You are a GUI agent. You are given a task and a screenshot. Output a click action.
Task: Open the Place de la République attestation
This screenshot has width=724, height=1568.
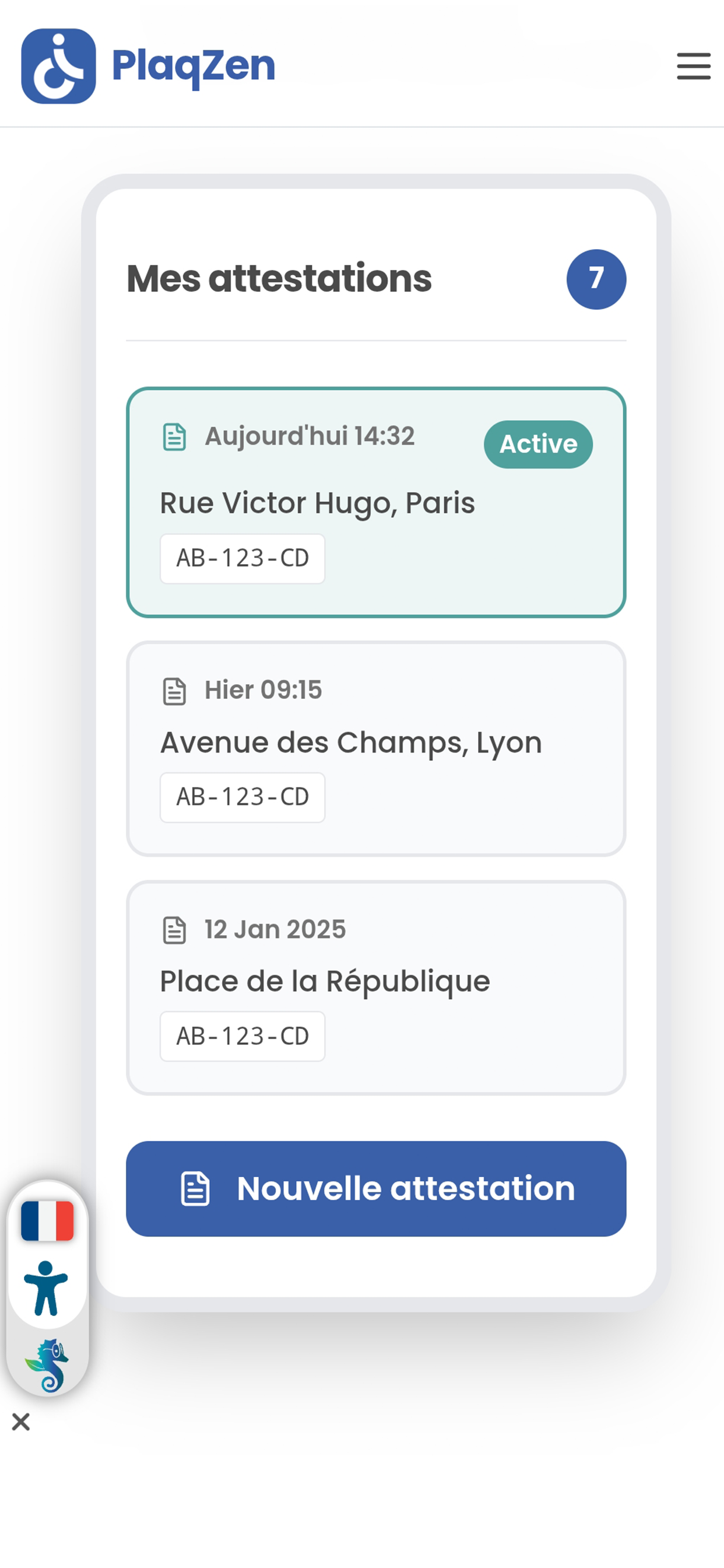click(x=376, y=988)
